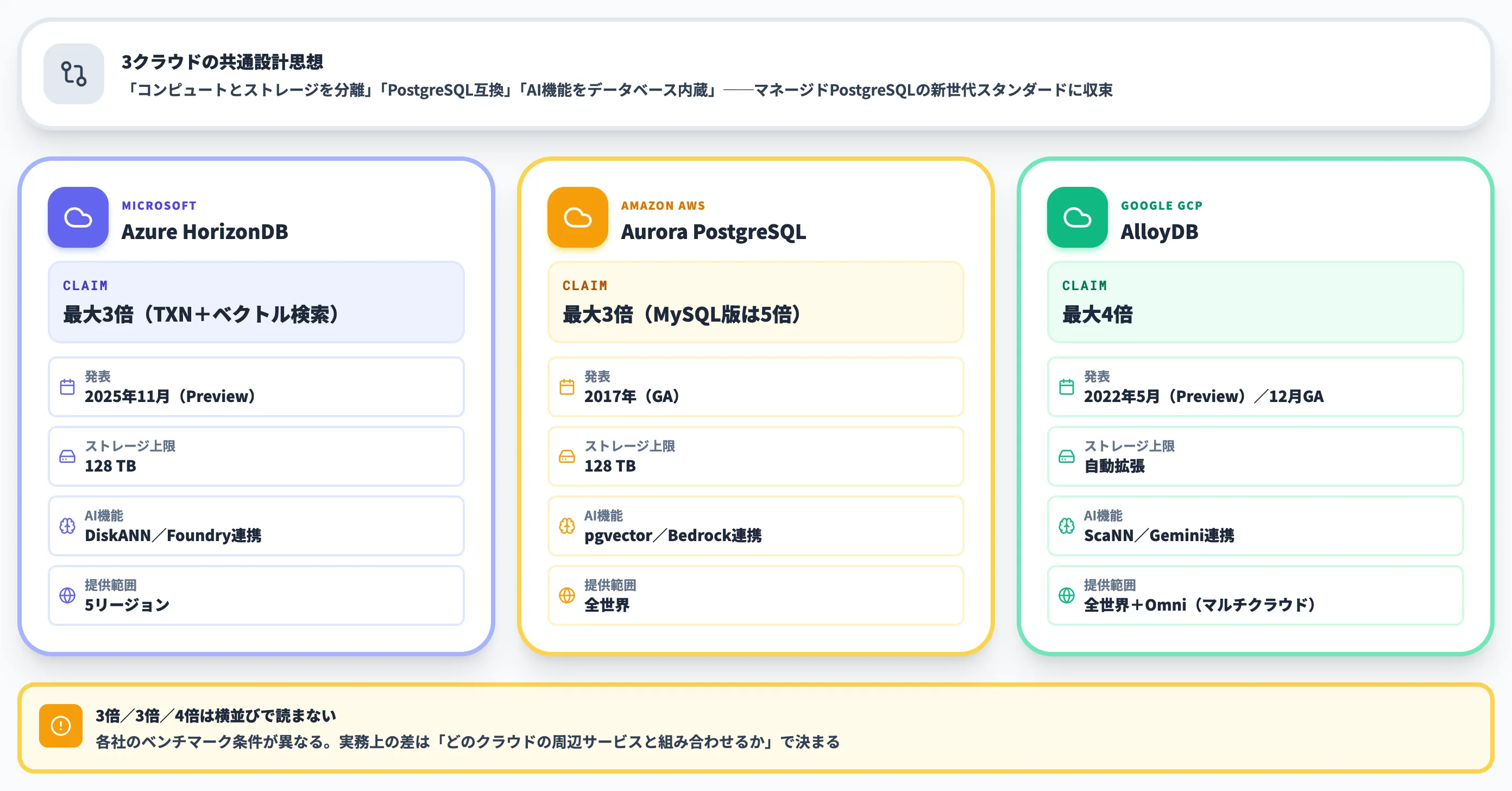The image size is (1512, 791).
Task: Click the value 全世界＋Omni（マルチクラウド）
Action: point(1200,605)
